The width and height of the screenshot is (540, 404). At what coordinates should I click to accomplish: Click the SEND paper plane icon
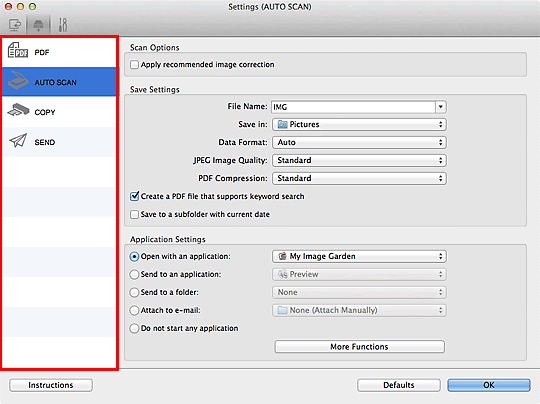click(18, 141)
